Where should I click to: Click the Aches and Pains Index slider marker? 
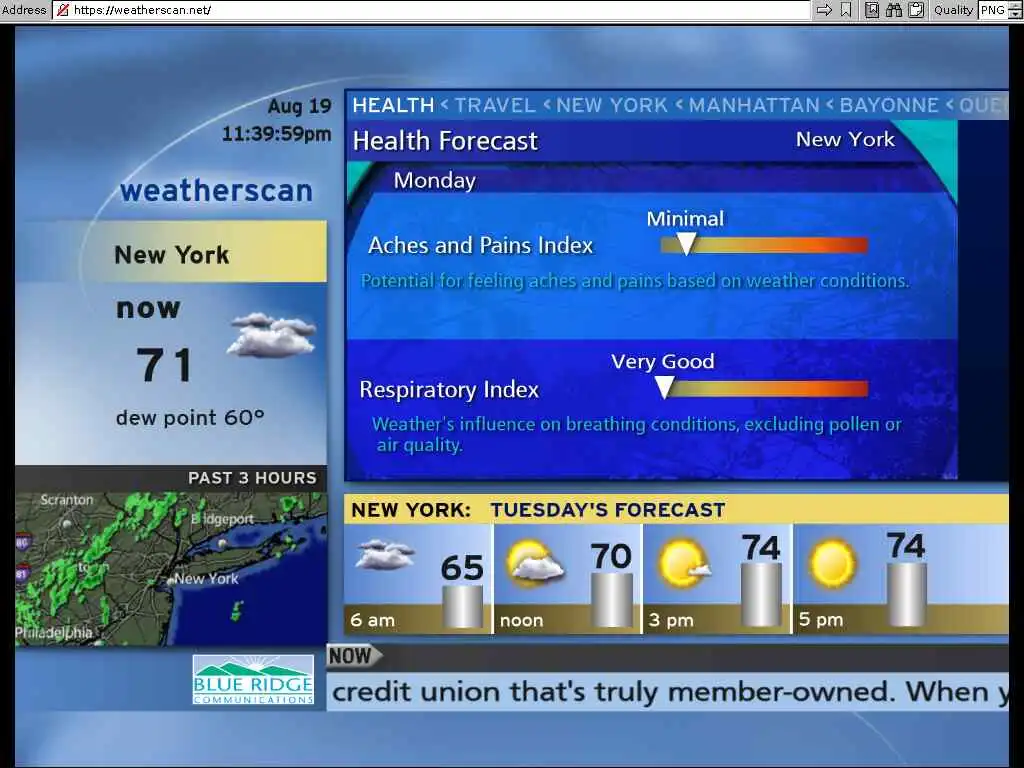(686, 244)
